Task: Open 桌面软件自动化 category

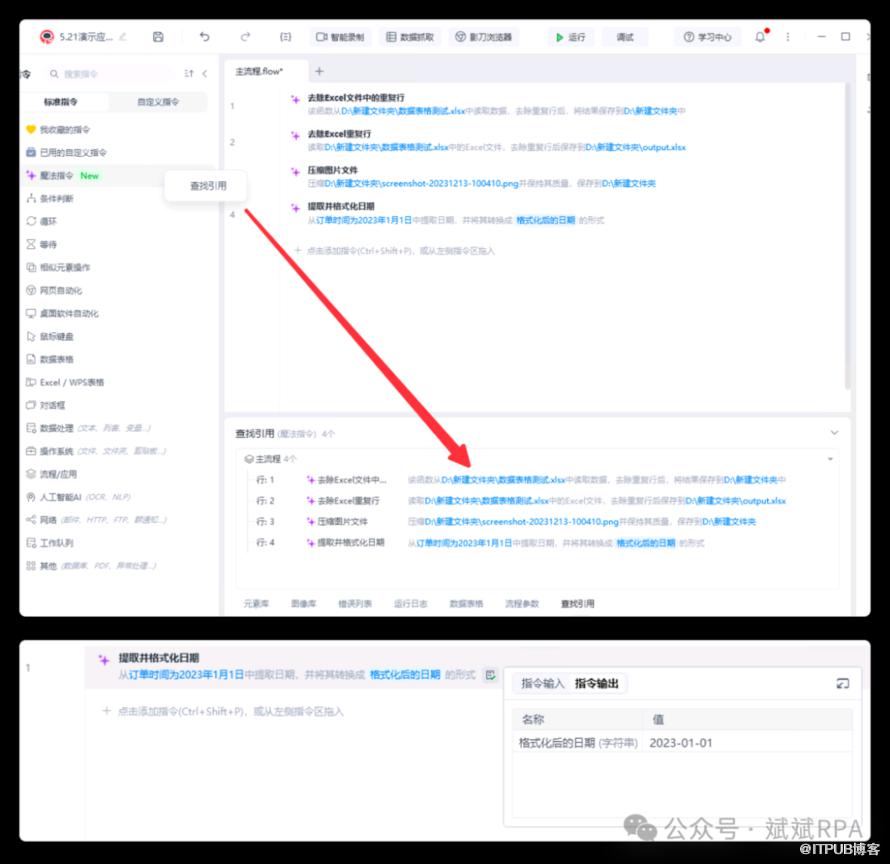Action: point(62,313)
